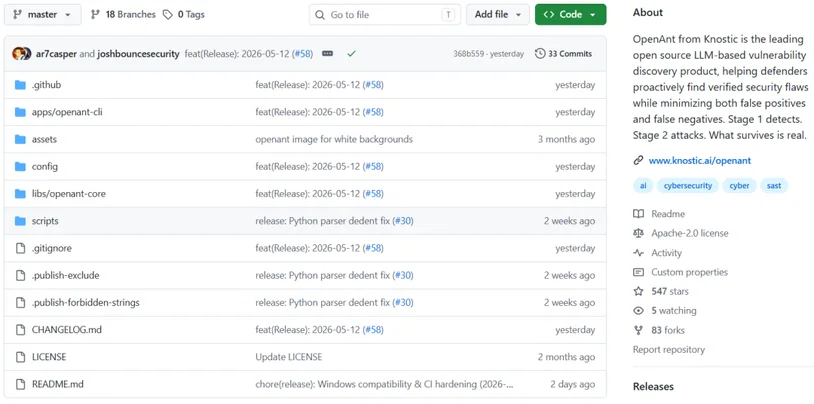
Task: Click the license scale icon
Action: [638, 234]
